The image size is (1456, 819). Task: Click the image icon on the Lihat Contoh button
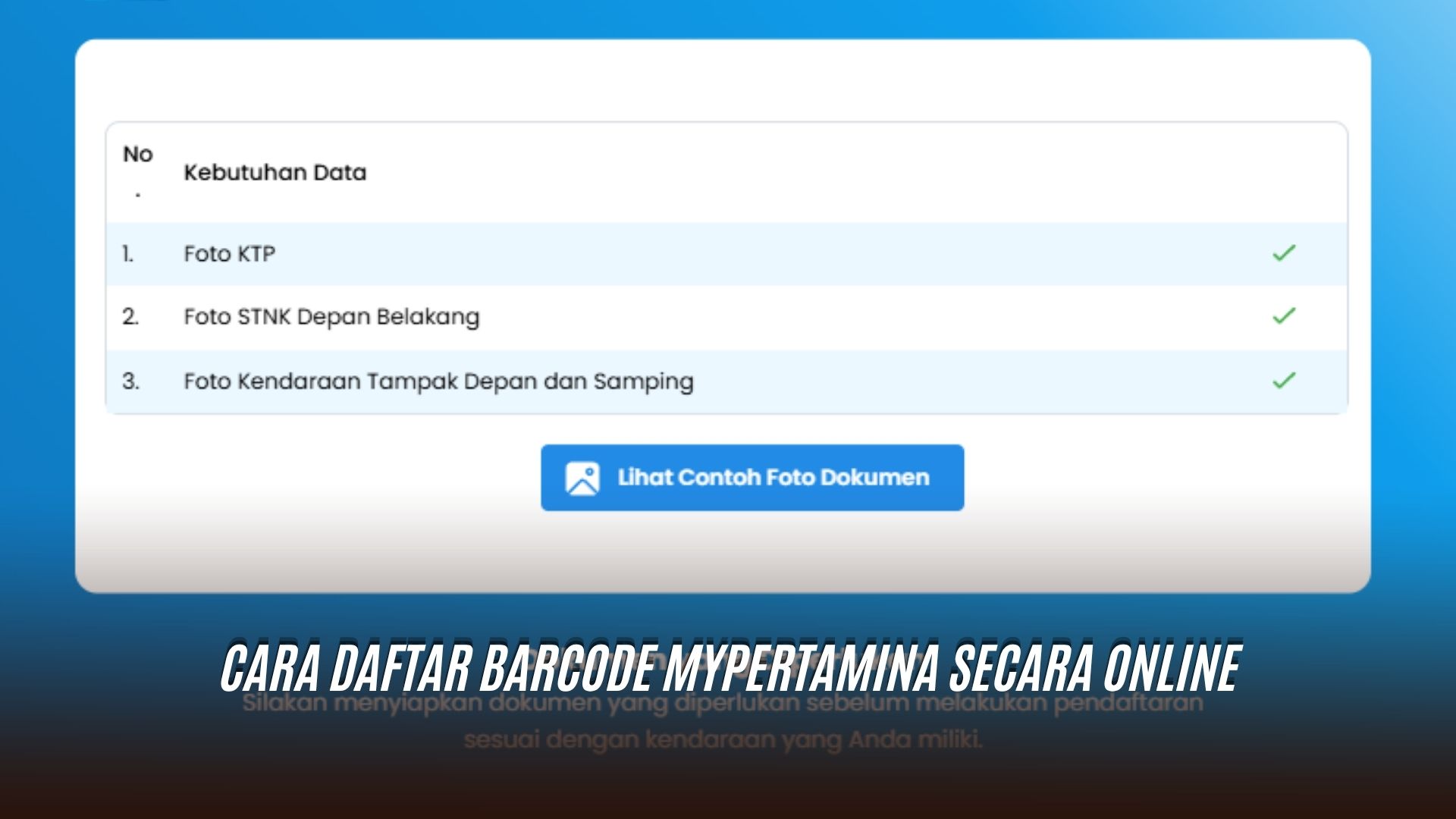pos(582,479)
